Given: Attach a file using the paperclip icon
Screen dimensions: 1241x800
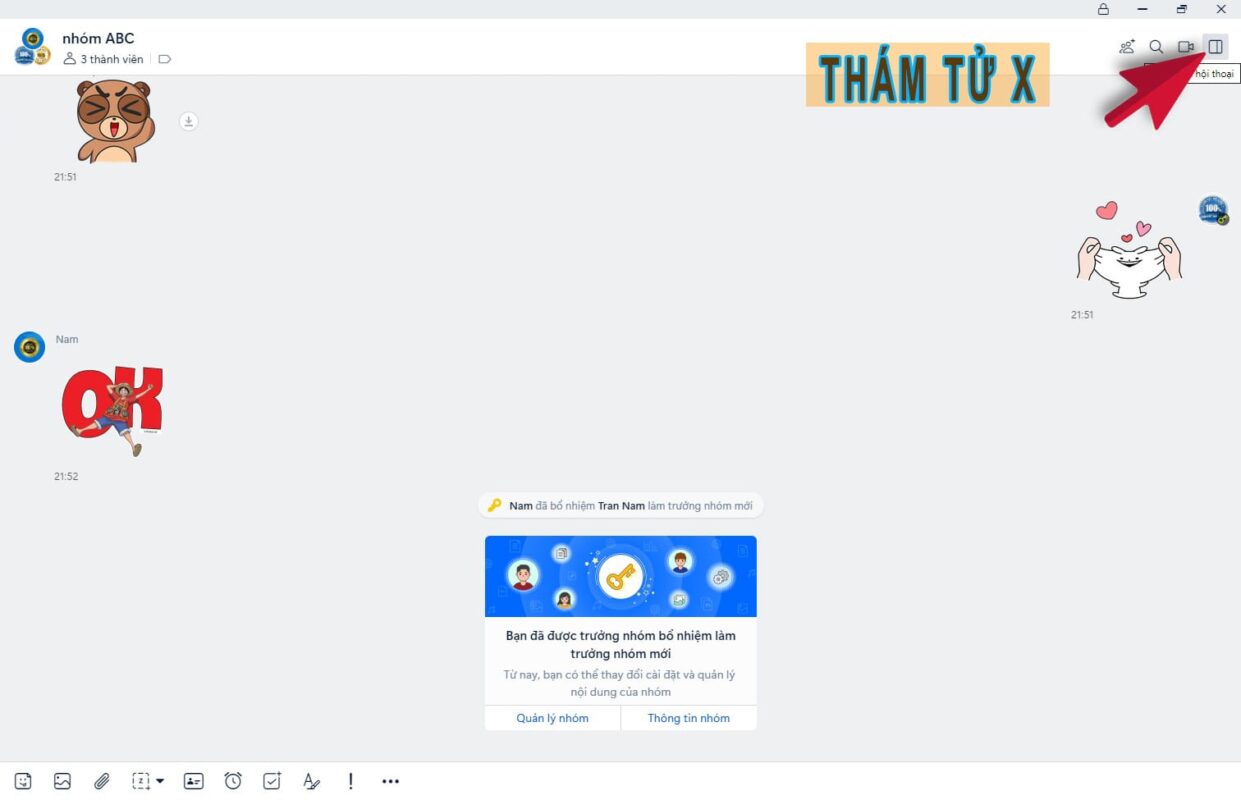Looking at the screenshot, I should (x=100, y=780).
